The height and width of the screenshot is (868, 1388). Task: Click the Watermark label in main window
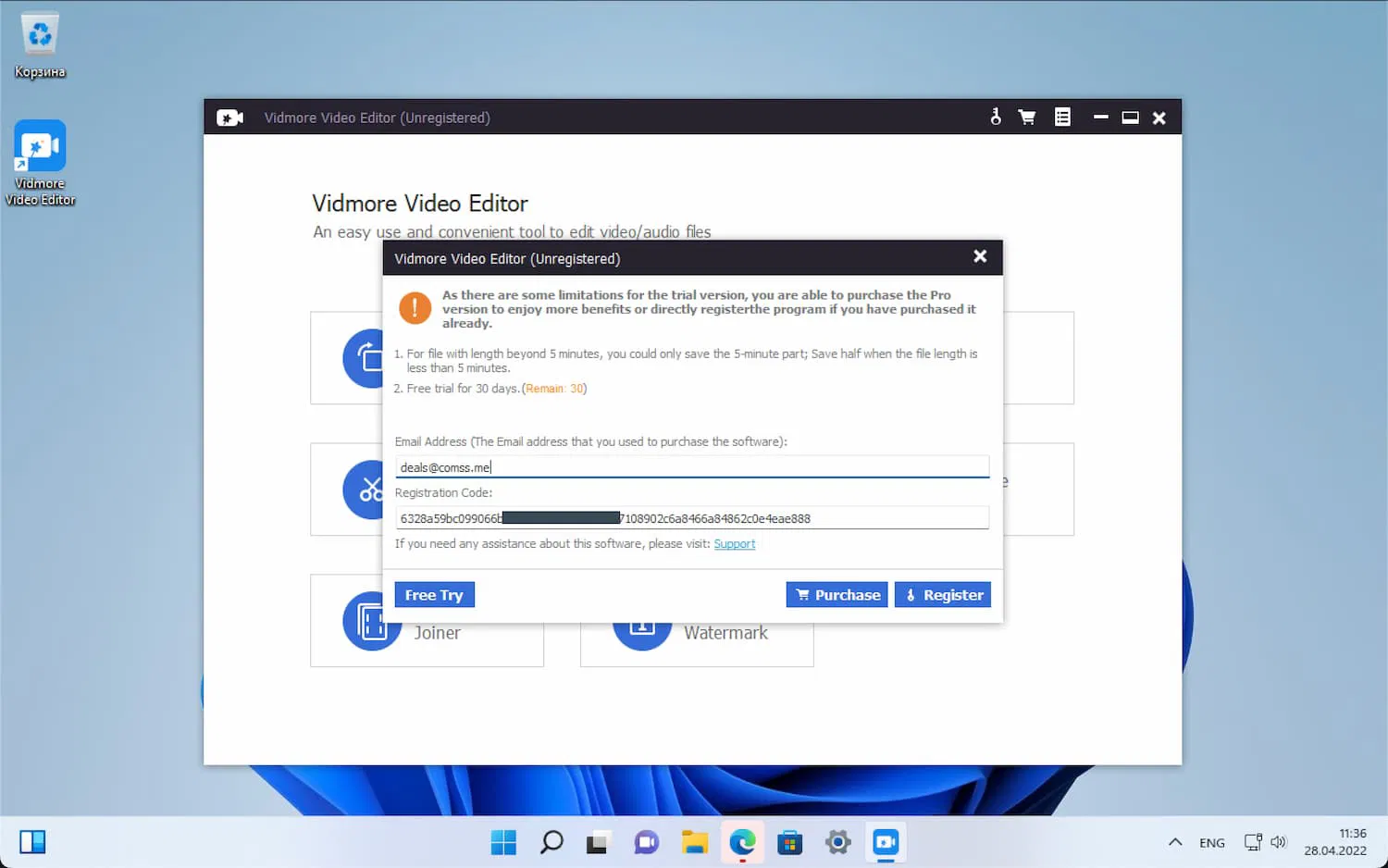pyautogui.click(x=725, y=633)
